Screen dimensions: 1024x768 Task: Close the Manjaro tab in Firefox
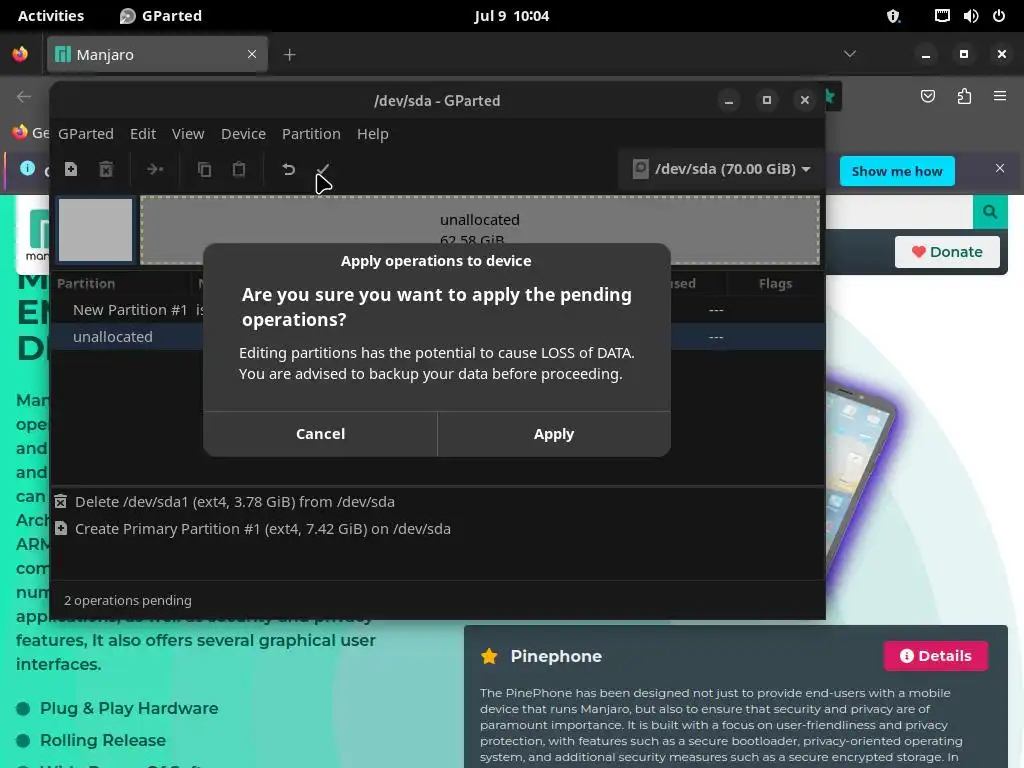(x=252, y=54)
